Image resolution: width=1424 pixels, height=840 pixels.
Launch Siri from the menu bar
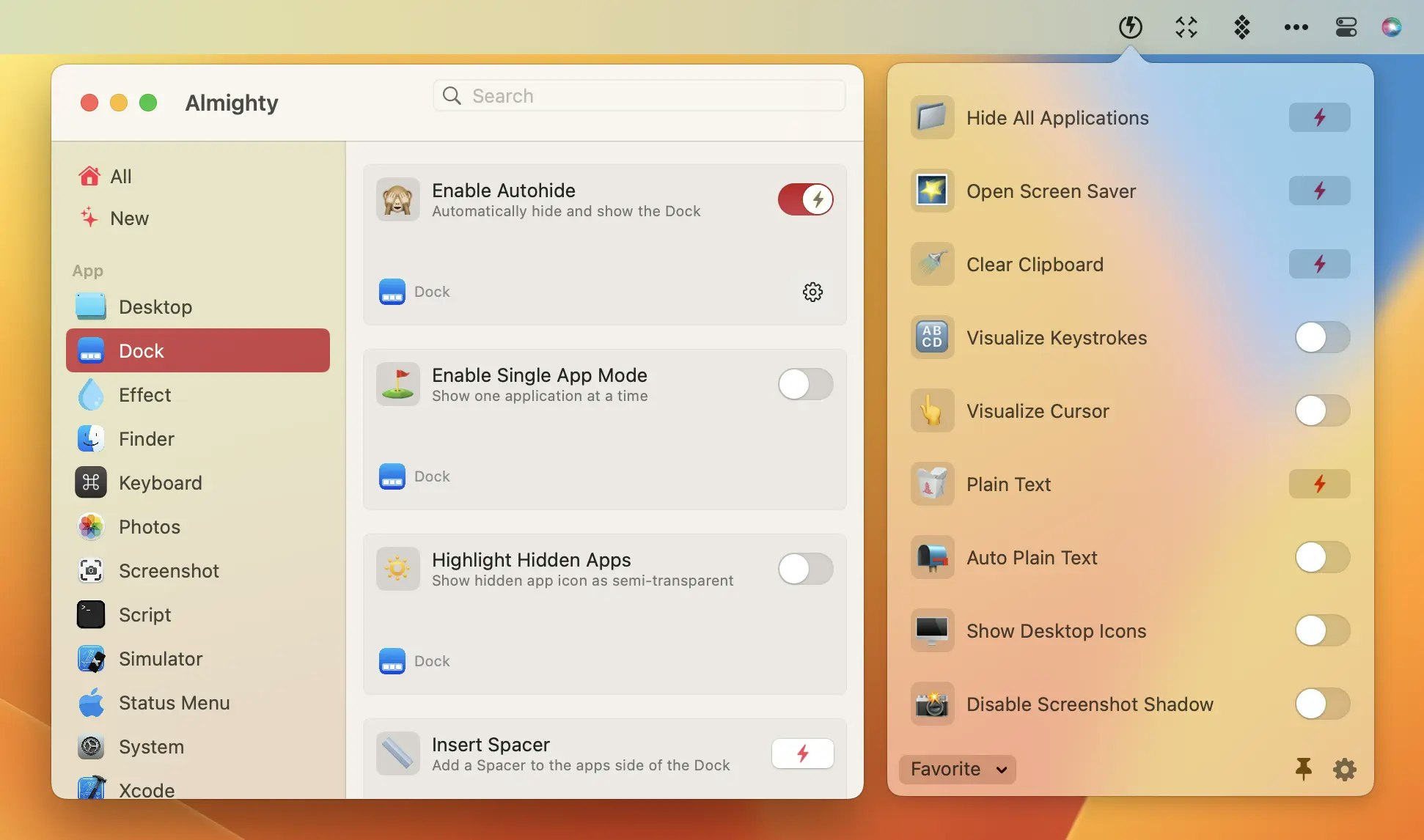point(1391,27)
